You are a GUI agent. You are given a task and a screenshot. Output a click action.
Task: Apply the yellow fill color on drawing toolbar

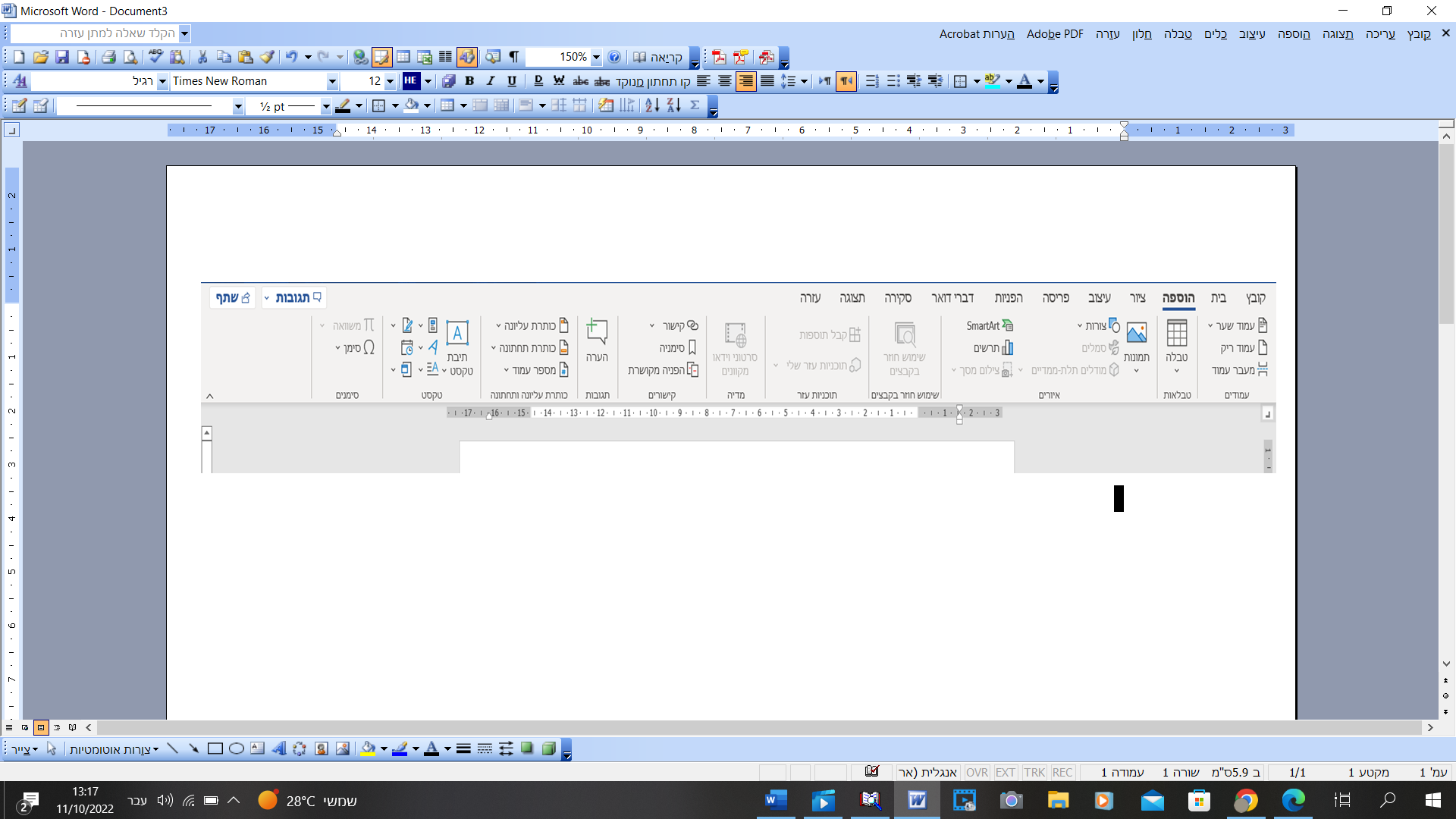click(368, 748)
